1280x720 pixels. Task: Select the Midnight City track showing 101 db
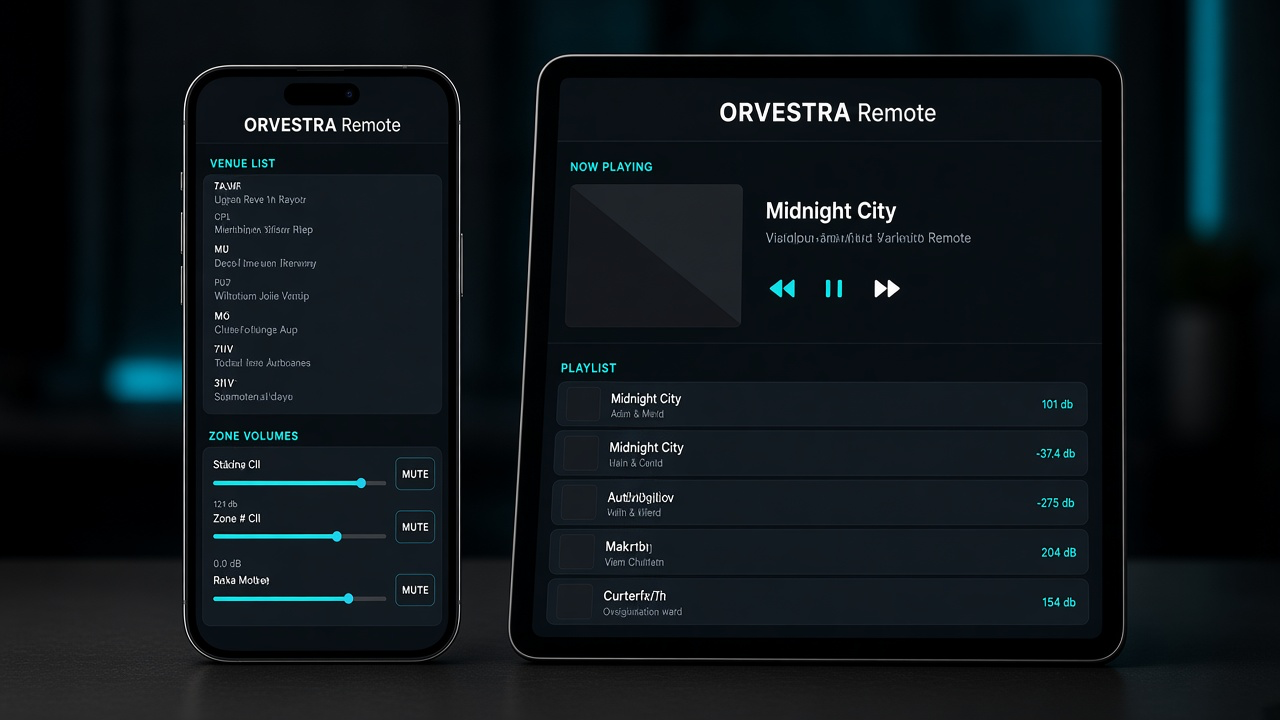(x=822, y=404)
